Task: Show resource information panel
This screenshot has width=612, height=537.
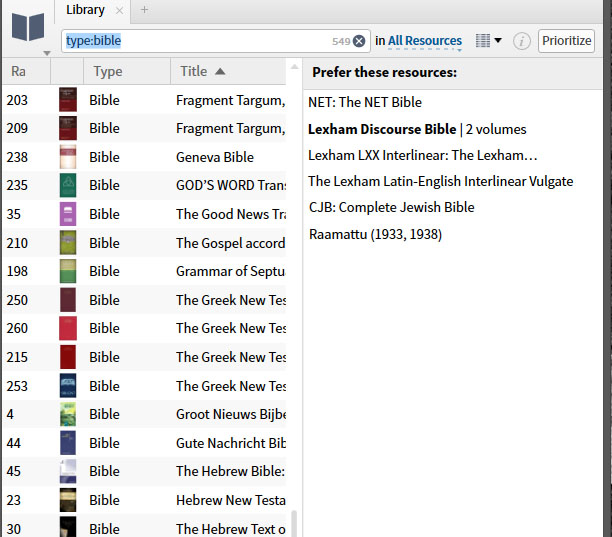Action: tap(521, 41)
